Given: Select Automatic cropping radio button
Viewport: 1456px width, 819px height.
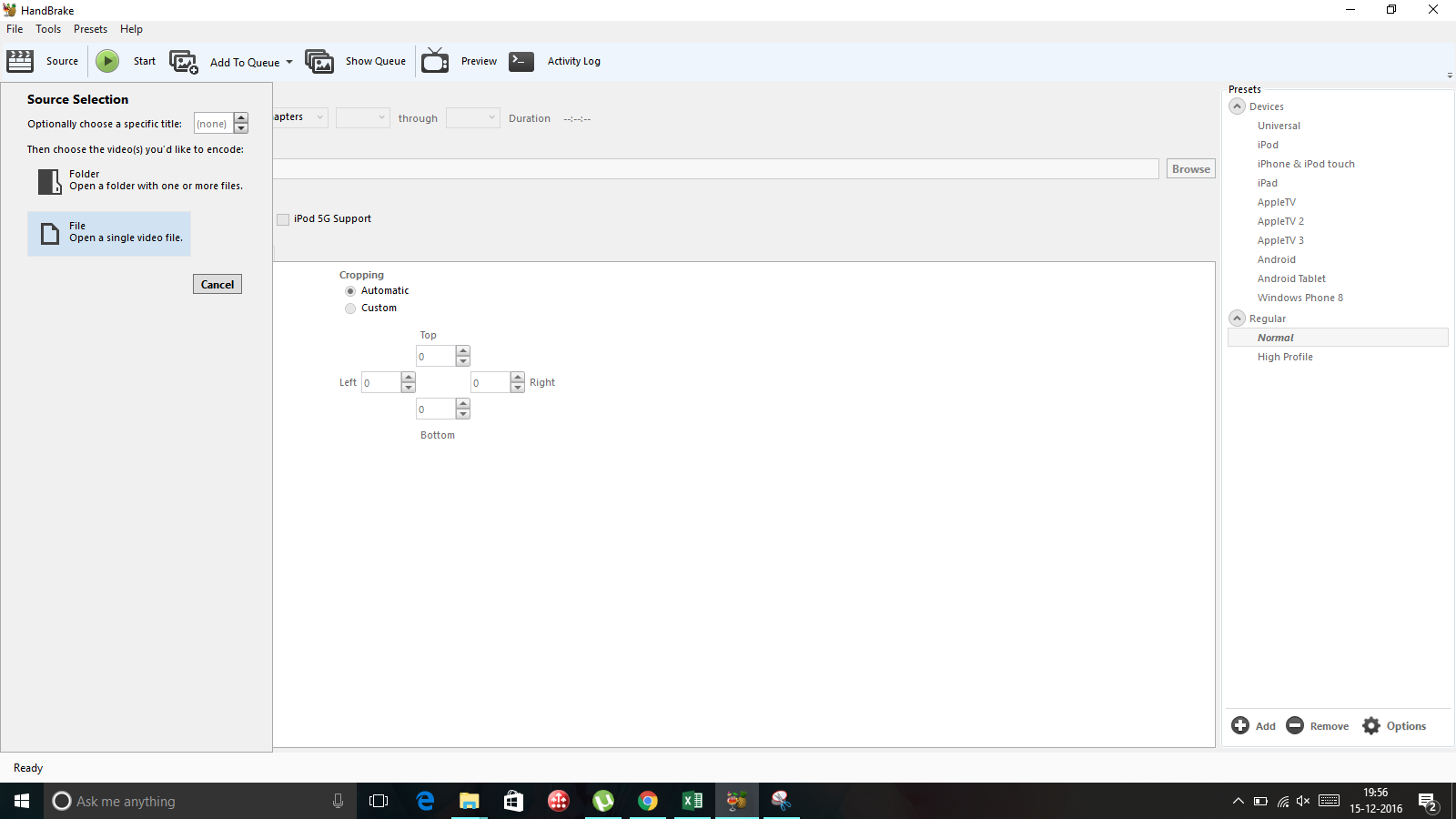Looking at the screenshot, I should [350, 291].
